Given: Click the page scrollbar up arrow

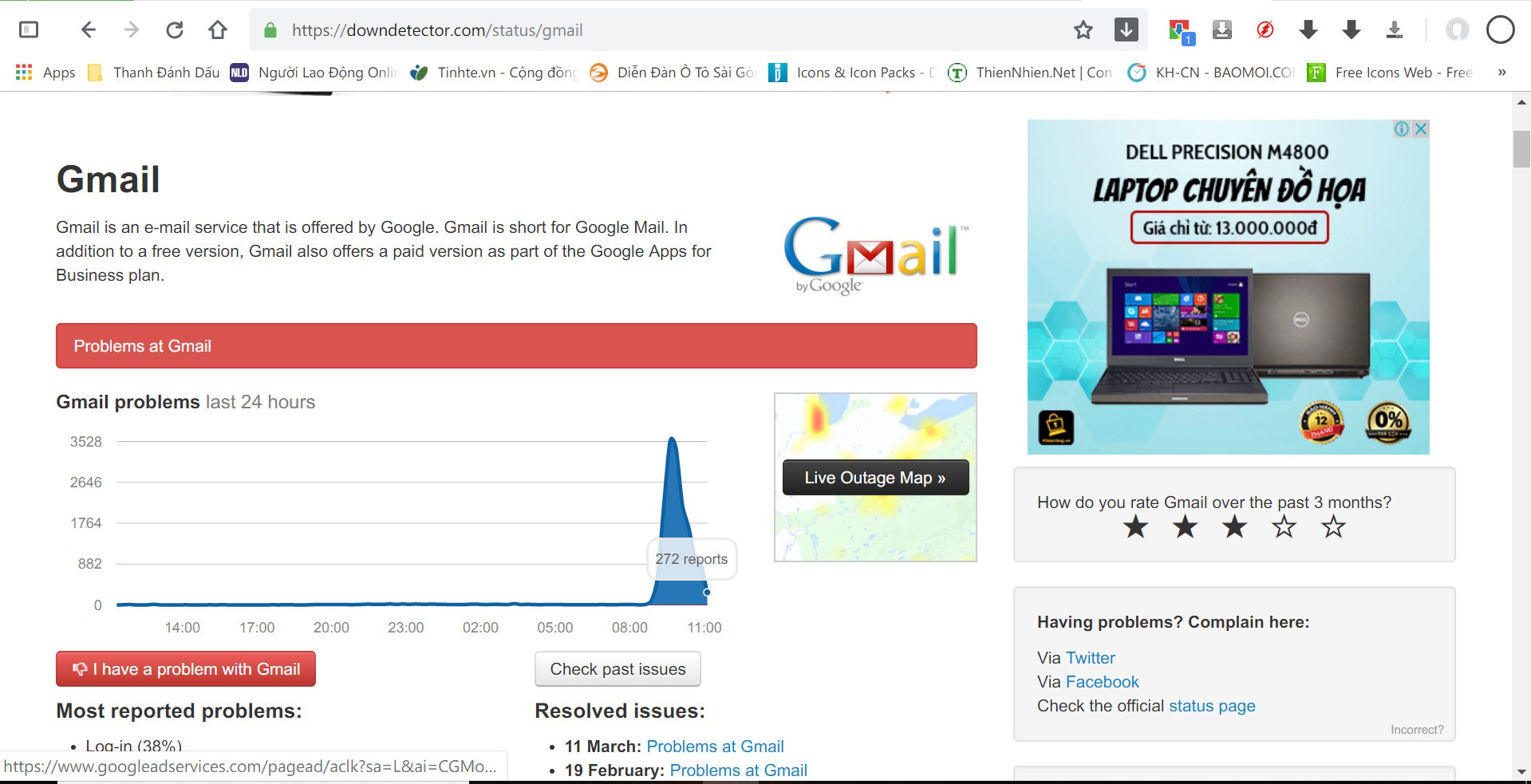Looking at the screenshot, I should [x=1522, y=103].
